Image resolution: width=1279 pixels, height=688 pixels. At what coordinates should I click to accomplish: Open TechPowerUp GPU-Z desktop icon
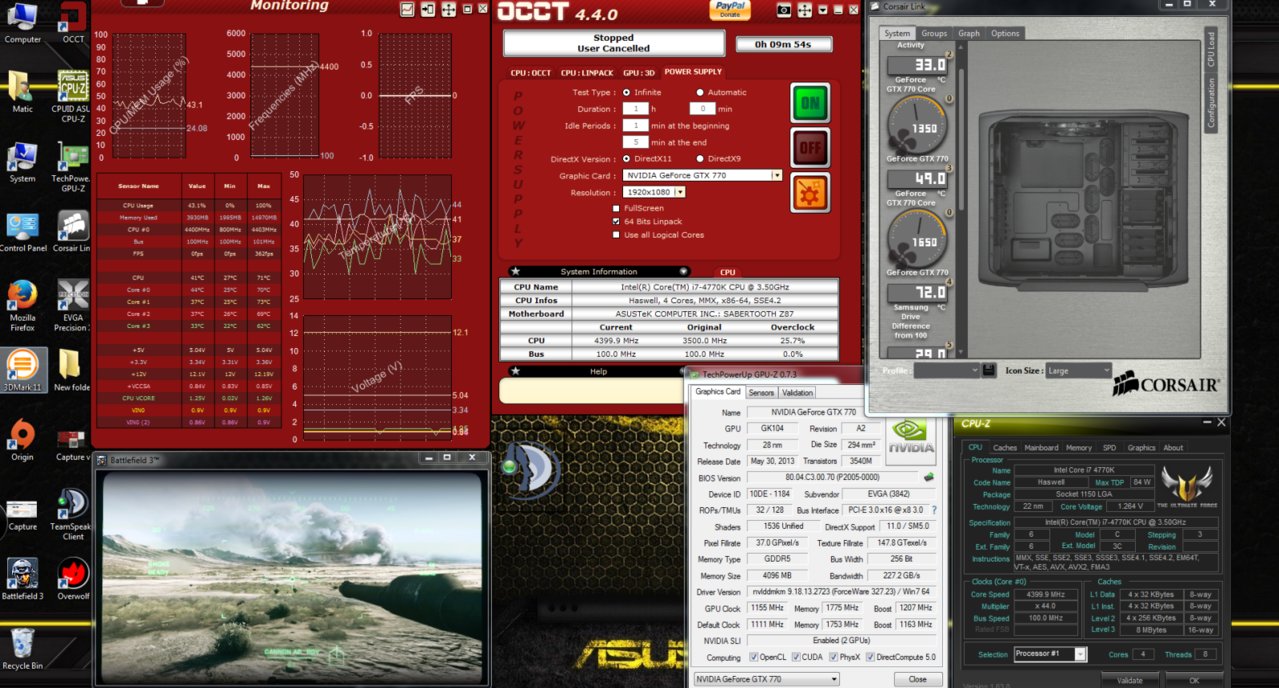[x=72, y=167]
